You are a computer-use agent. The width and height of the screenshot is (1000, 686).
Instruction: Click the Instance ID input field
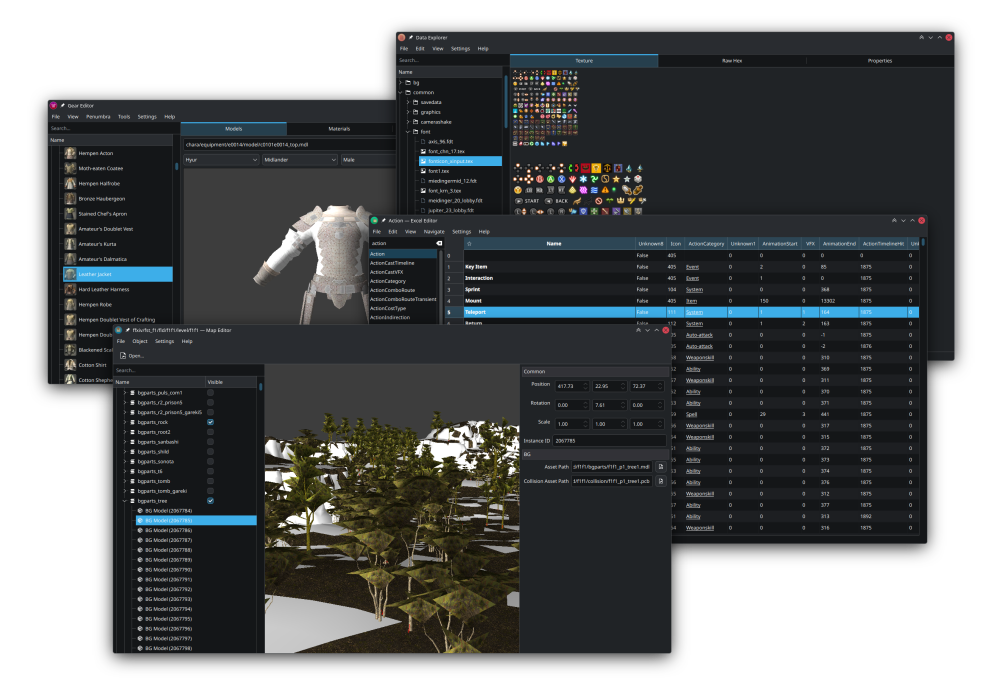coord(609,441)
